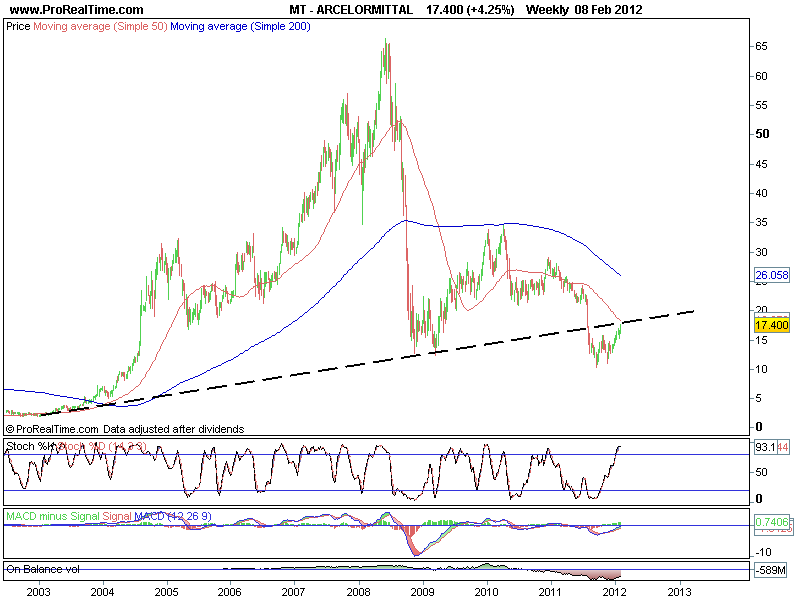Select the Moving average (Simple 200) legend

tap(240, 27)
